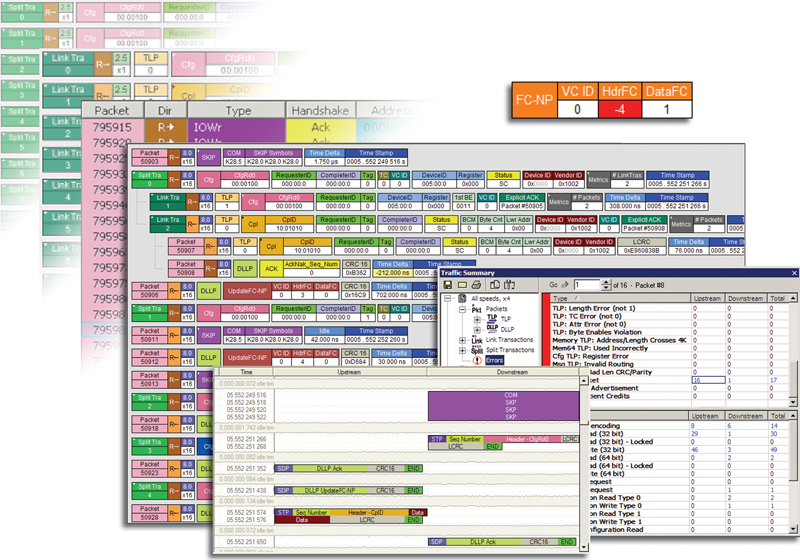800x560 pixels.
Task: Click the DataFC value 1 cell in FC-NP box
Action: click(666, 109)
